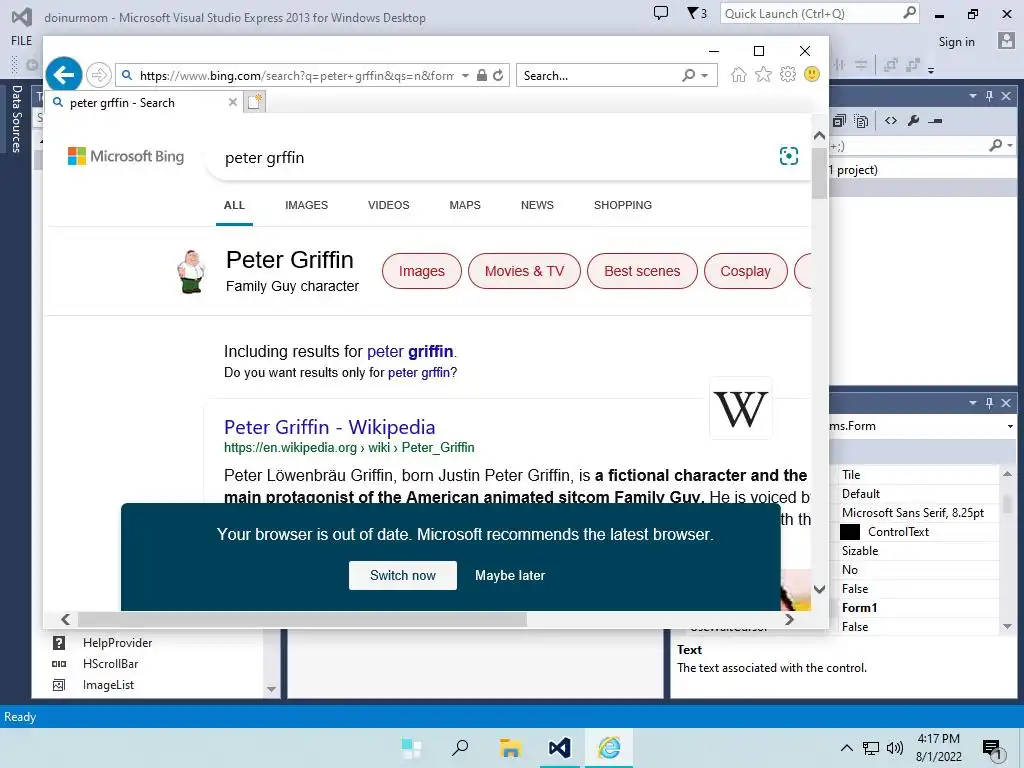This screenshot has height=768, width=1024.
Task: Open the FILE menu
Action: point(22,40)
